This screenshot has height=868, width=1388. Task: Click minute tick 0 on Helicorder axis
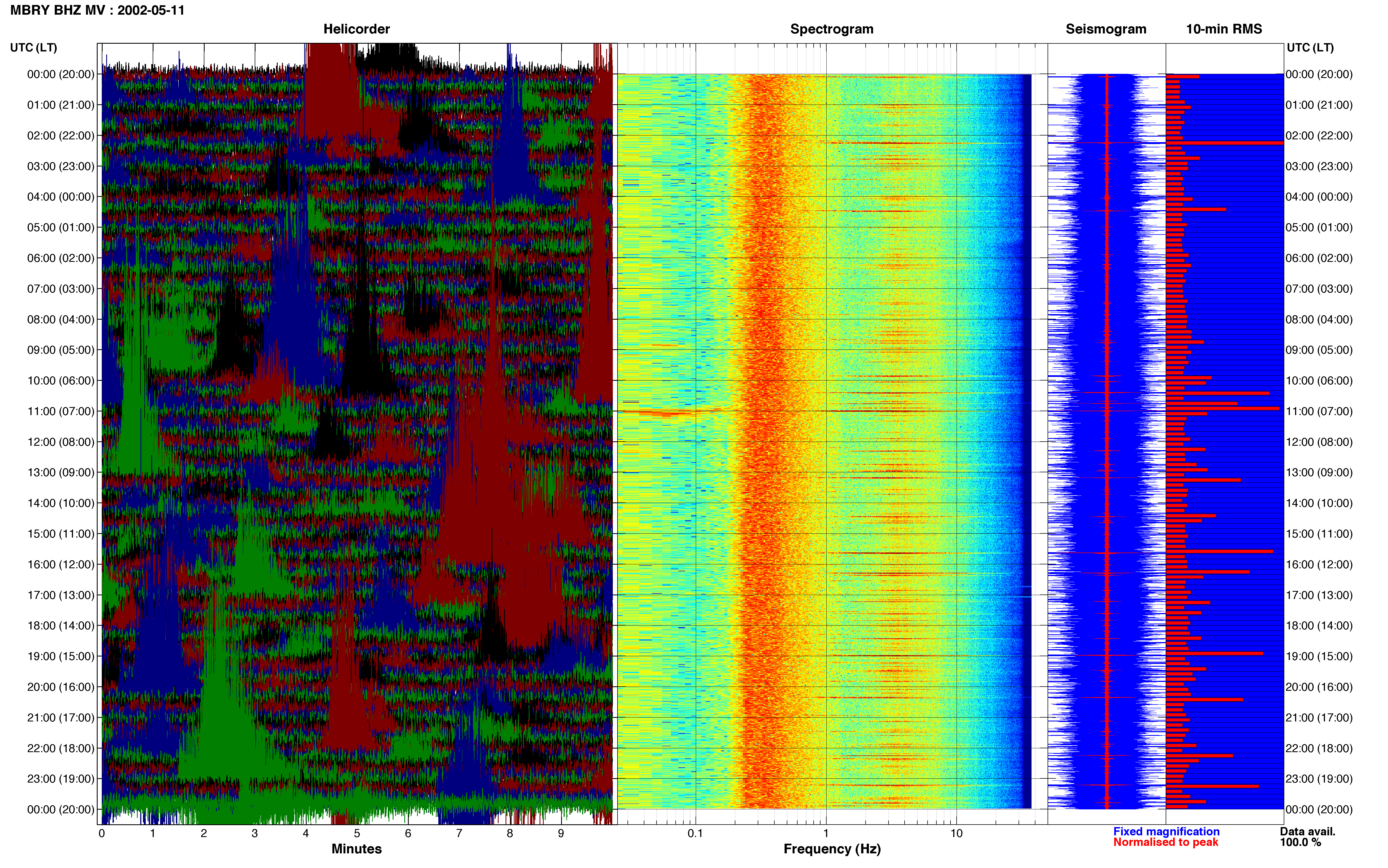point(101,833)
